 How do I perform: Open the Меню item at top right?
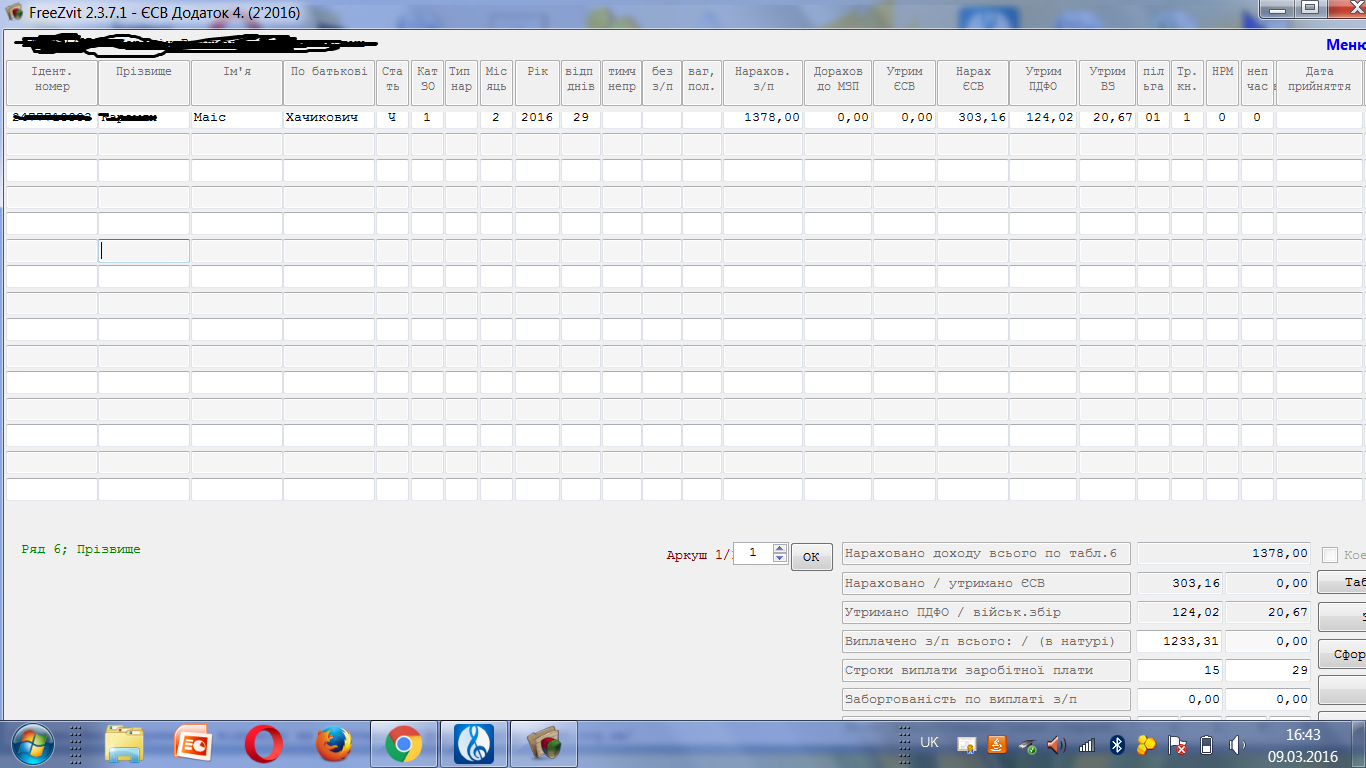coord(1345,45)
